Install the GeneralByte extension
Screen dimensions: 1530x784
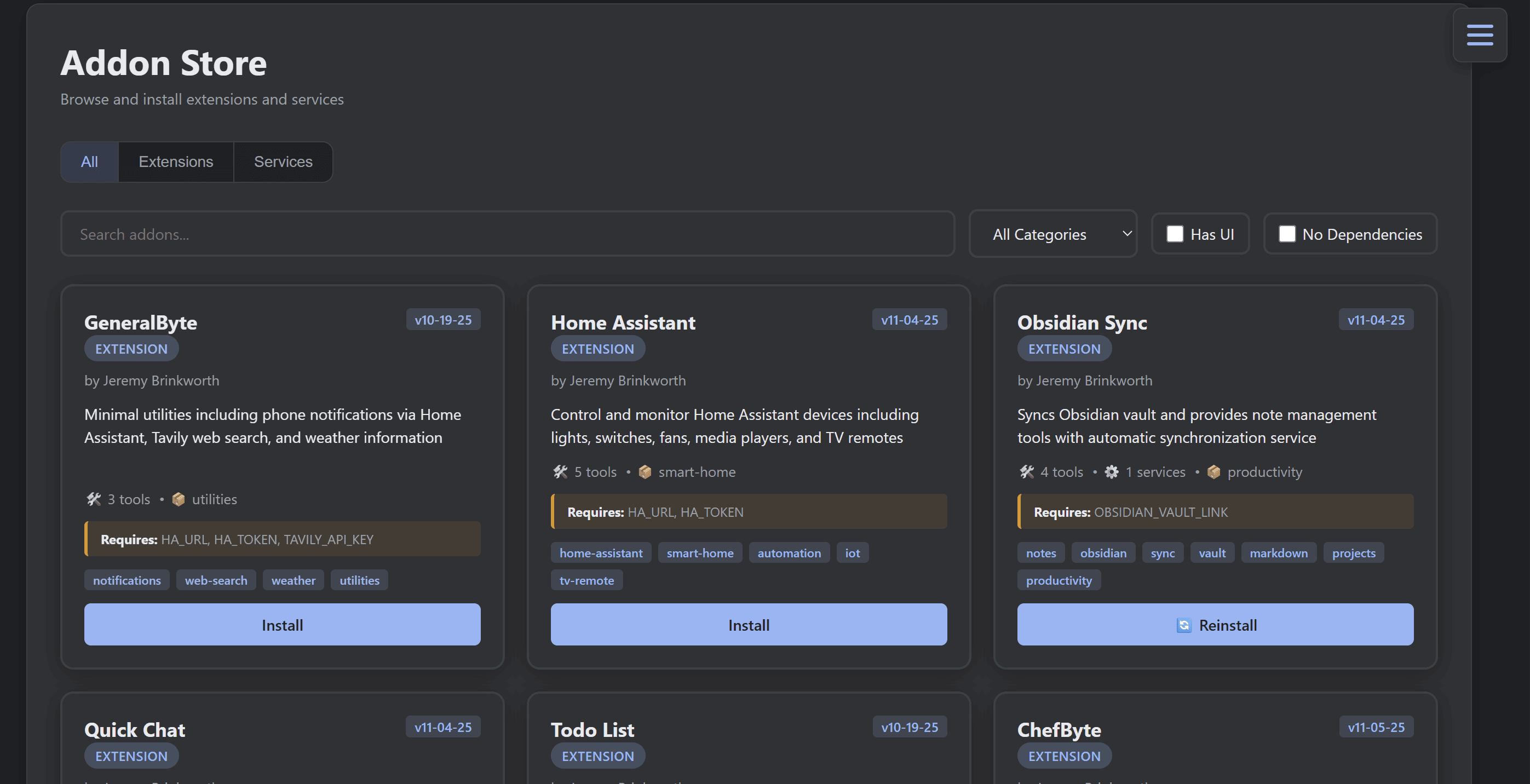(282, 625)
